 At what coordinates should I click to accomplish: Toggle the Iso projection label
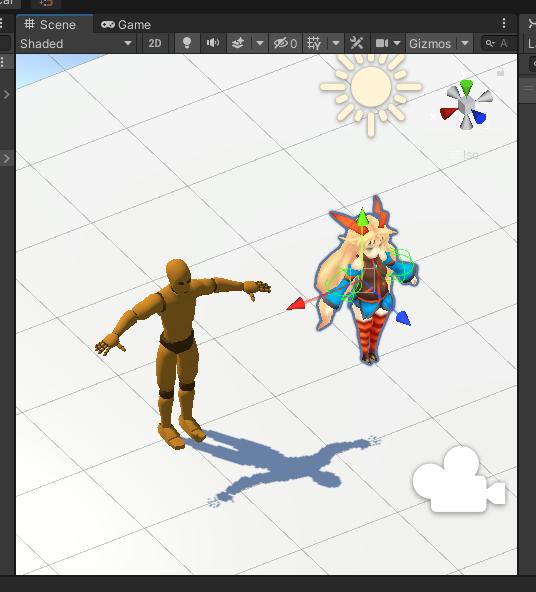click(471, 155)
